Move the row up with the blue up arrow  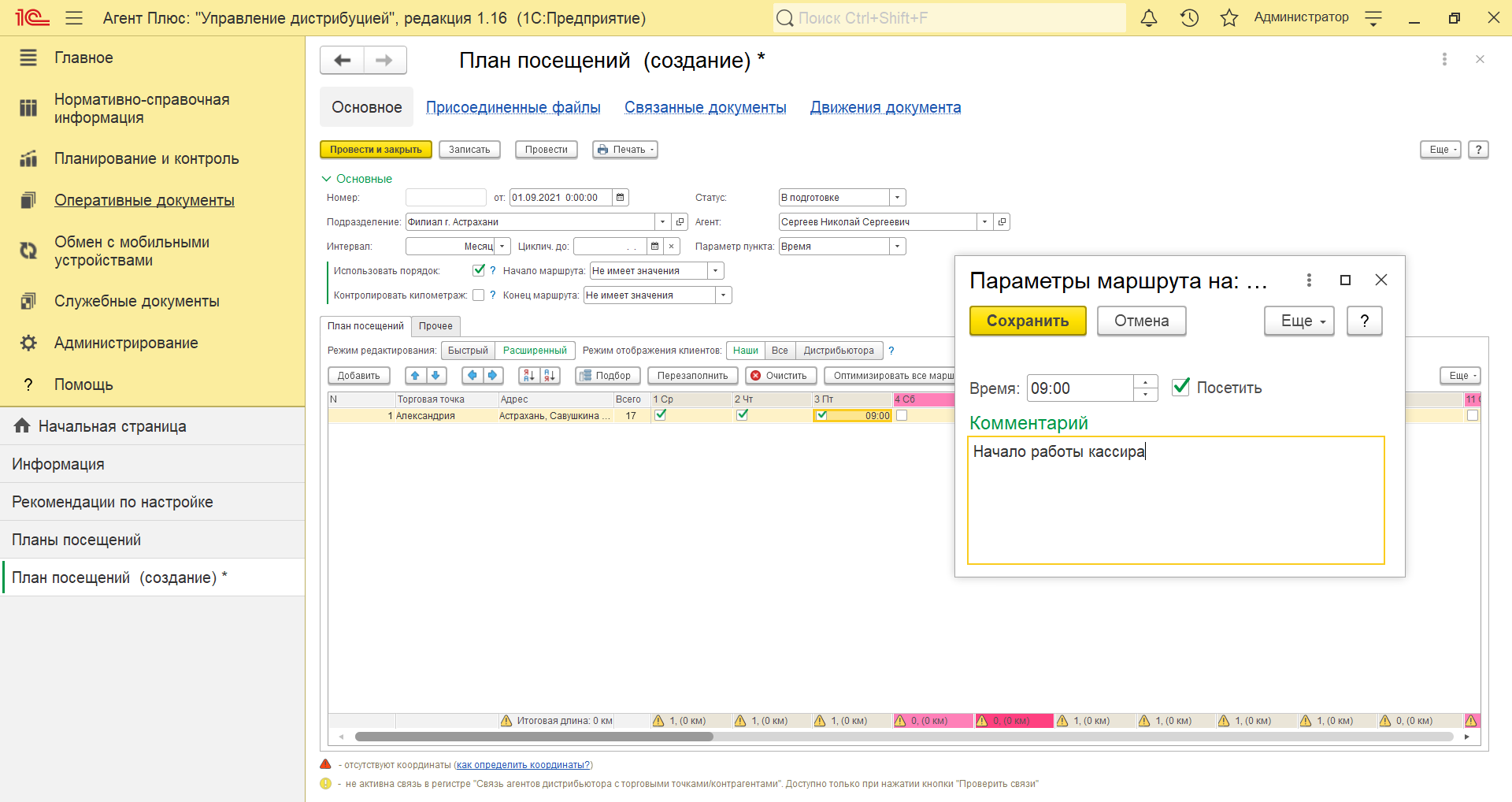point(415,376)
